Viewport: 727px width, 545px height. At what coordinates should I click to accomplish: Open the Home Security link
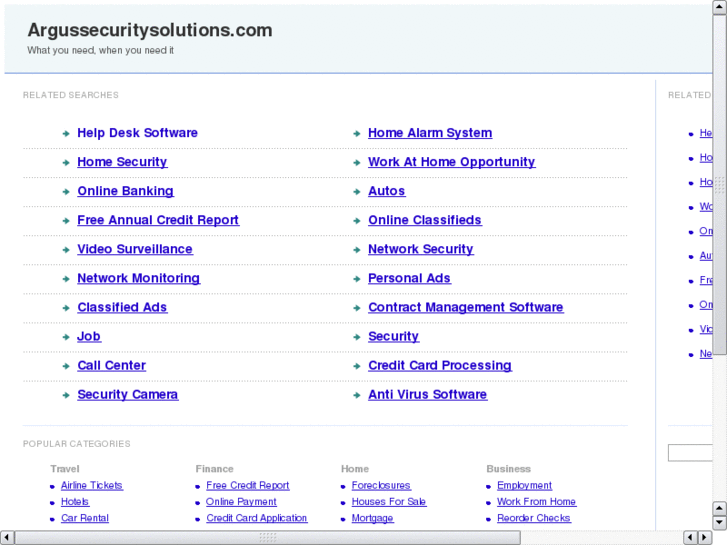pyautogui.click(x=122, y=162)
